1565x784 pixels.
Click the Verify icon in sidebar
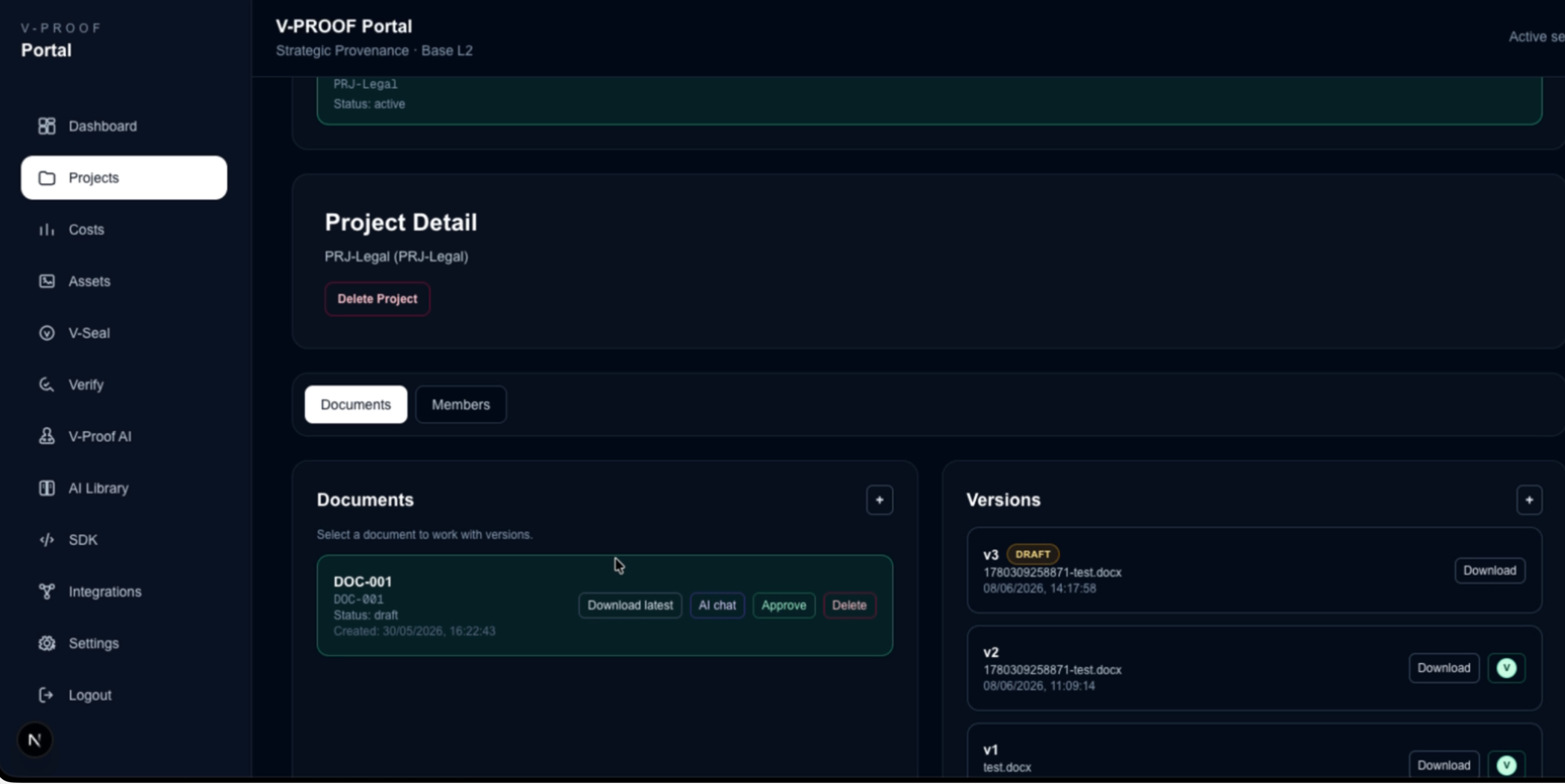pos(47,384)
